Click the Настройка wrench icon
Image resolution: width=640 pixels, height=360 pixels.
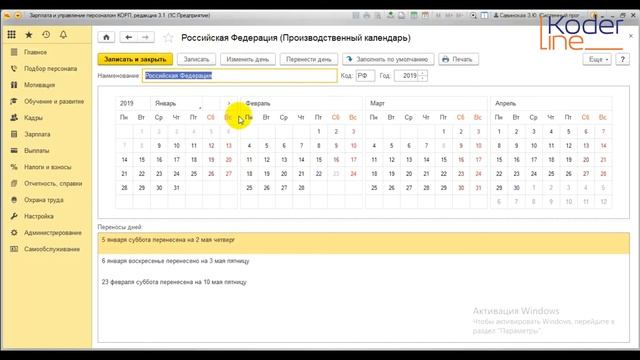pos(14,216)
